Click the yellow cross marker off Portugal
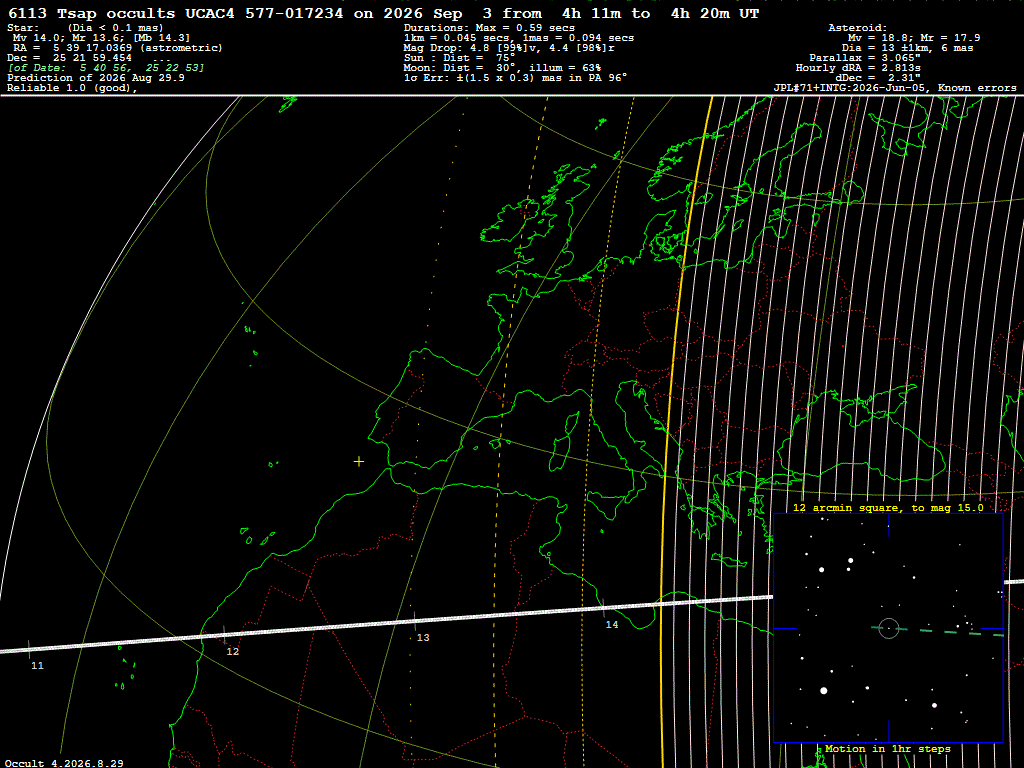 [359, 462]
